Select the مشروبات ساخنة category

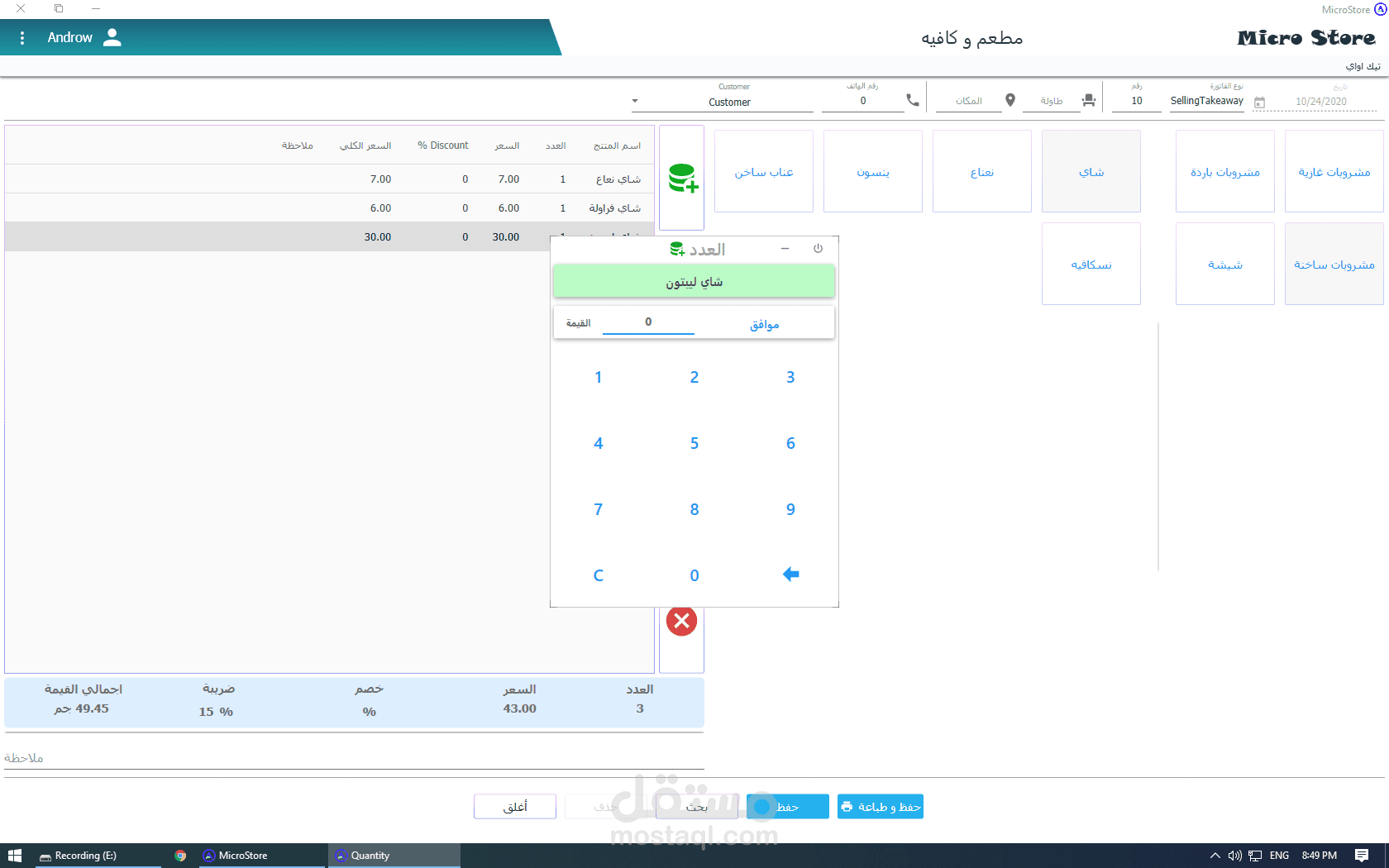coord(1334,264)
